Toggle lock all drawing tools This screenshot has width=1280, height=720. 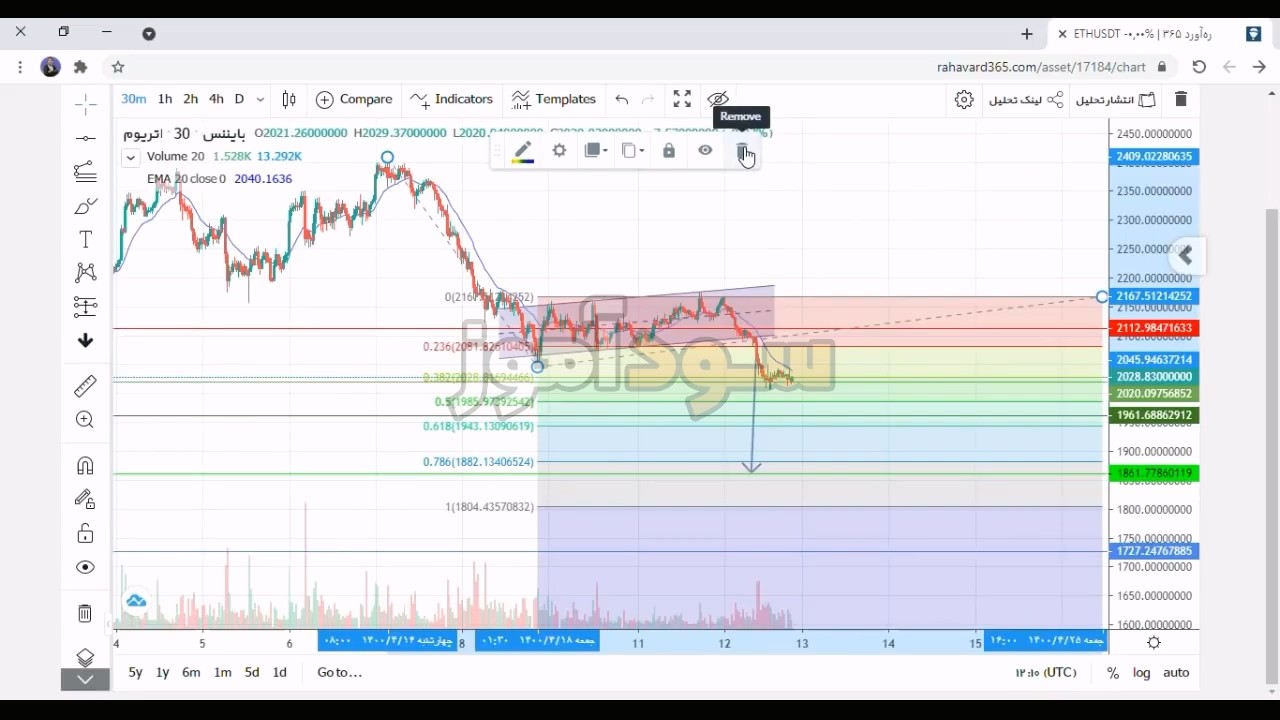click(x=86, y=533)
